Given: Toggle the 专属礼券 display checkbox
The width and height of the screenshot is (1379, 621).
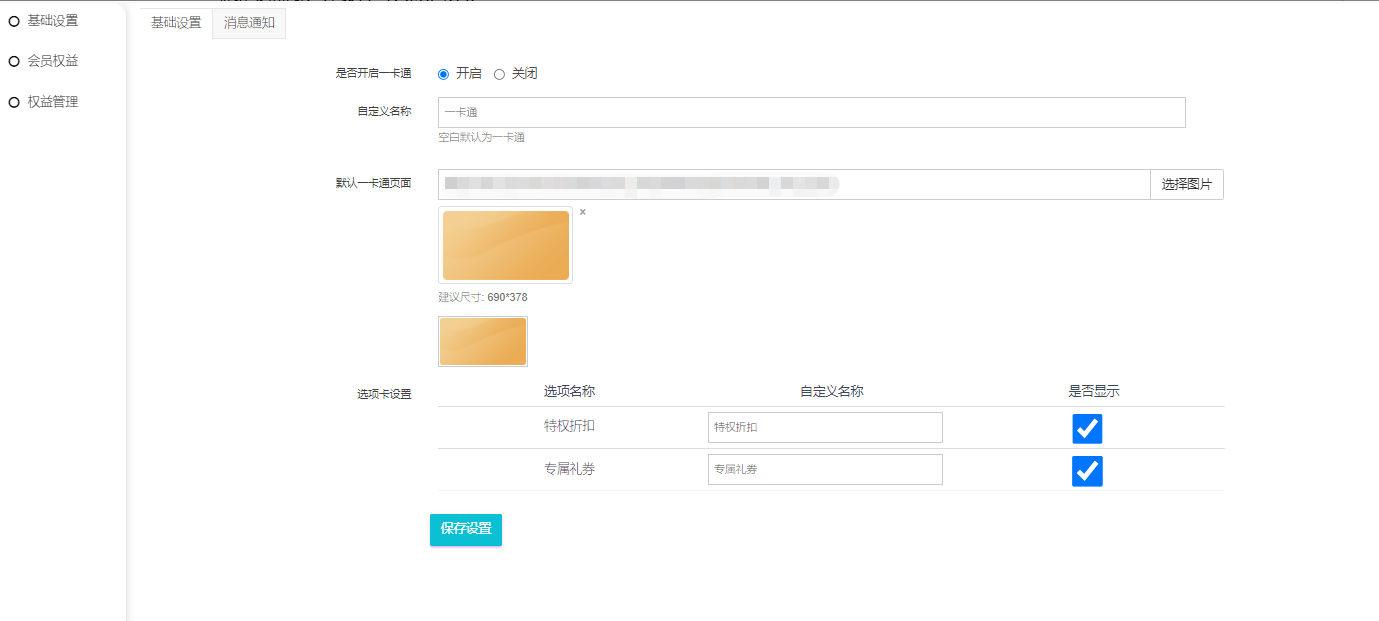Looking at the screenshot, I should [x=1087, y=471].
